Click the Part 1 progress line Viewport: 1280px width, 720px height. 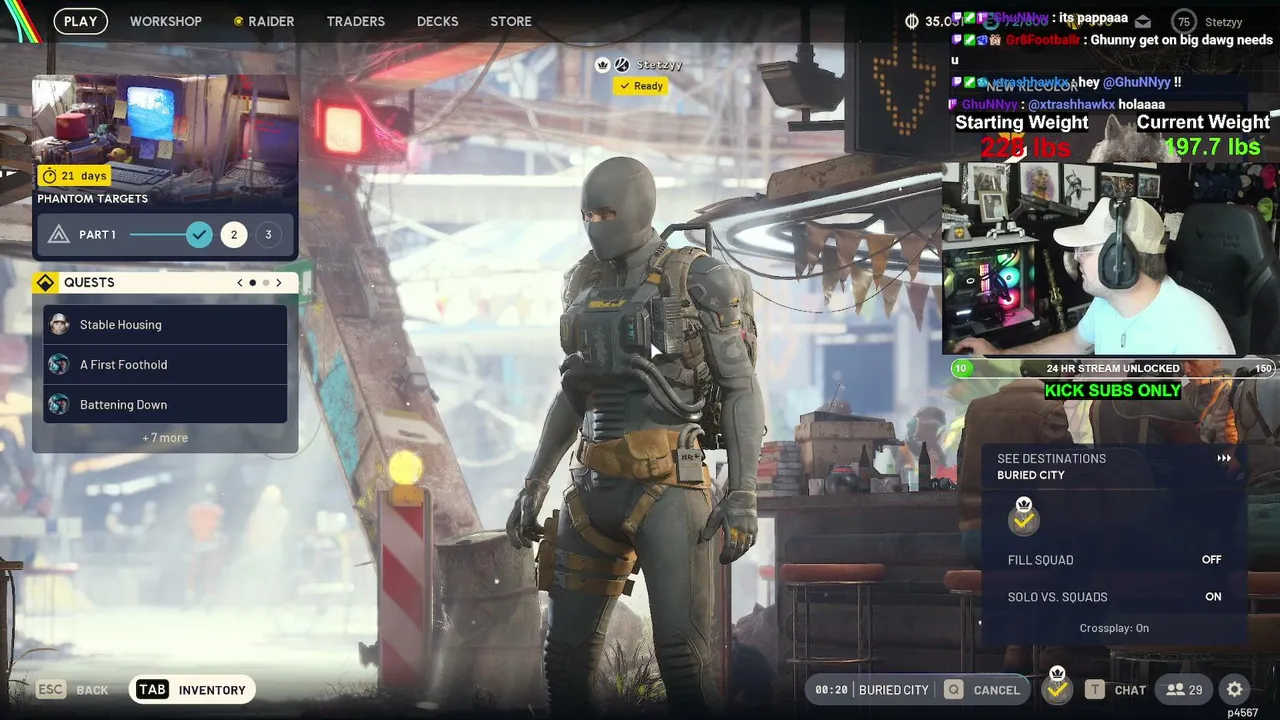(157, 235)
